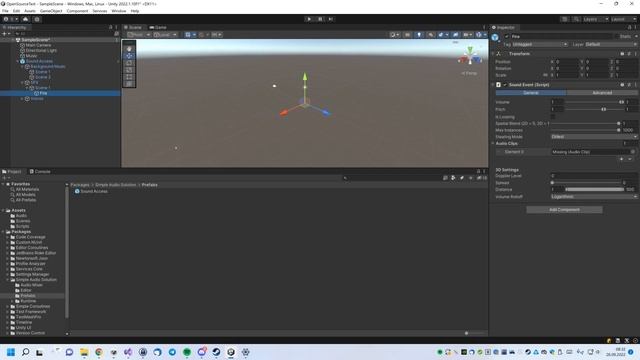Click the Pause button in top toolbar
Screen dimensions: 640x360
click(x=320, y=19)
